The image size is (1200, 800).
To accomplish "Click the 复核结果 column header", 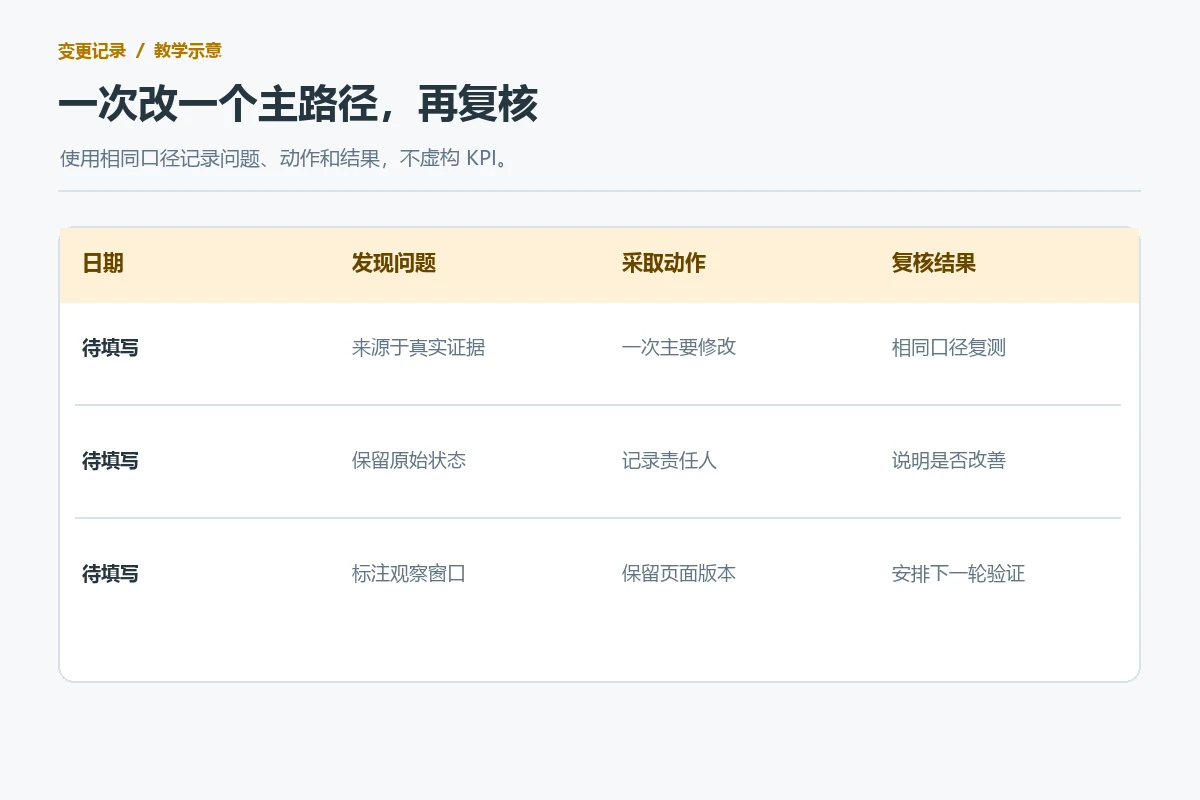I will pyautogui.click(x=934, y=263).
